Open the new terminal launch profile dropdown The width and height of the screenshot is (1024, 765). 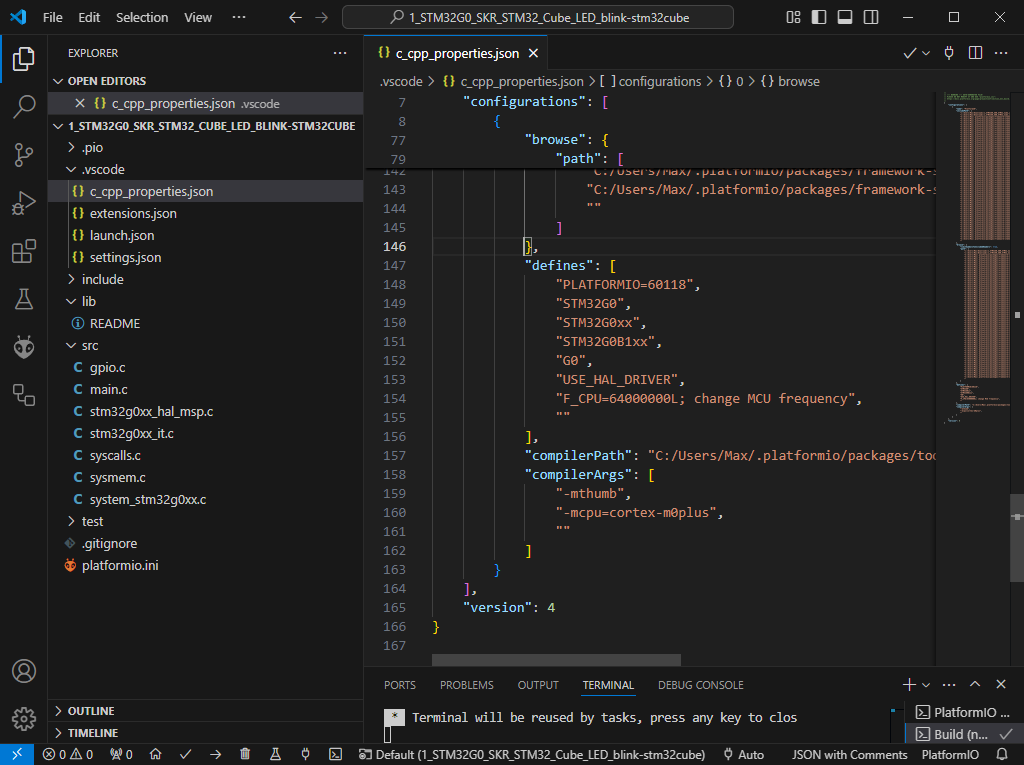(926, 685)
